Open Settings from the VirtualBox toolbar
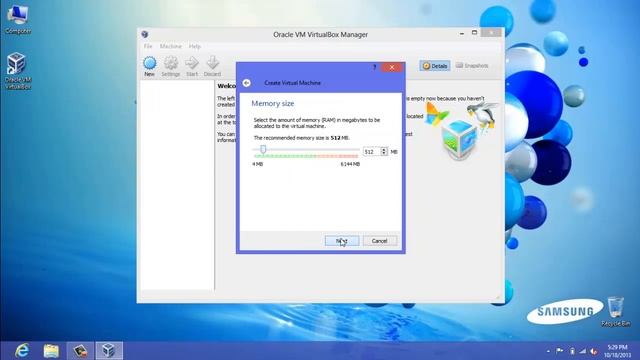 pyautogui.click(x=171, y=67)
